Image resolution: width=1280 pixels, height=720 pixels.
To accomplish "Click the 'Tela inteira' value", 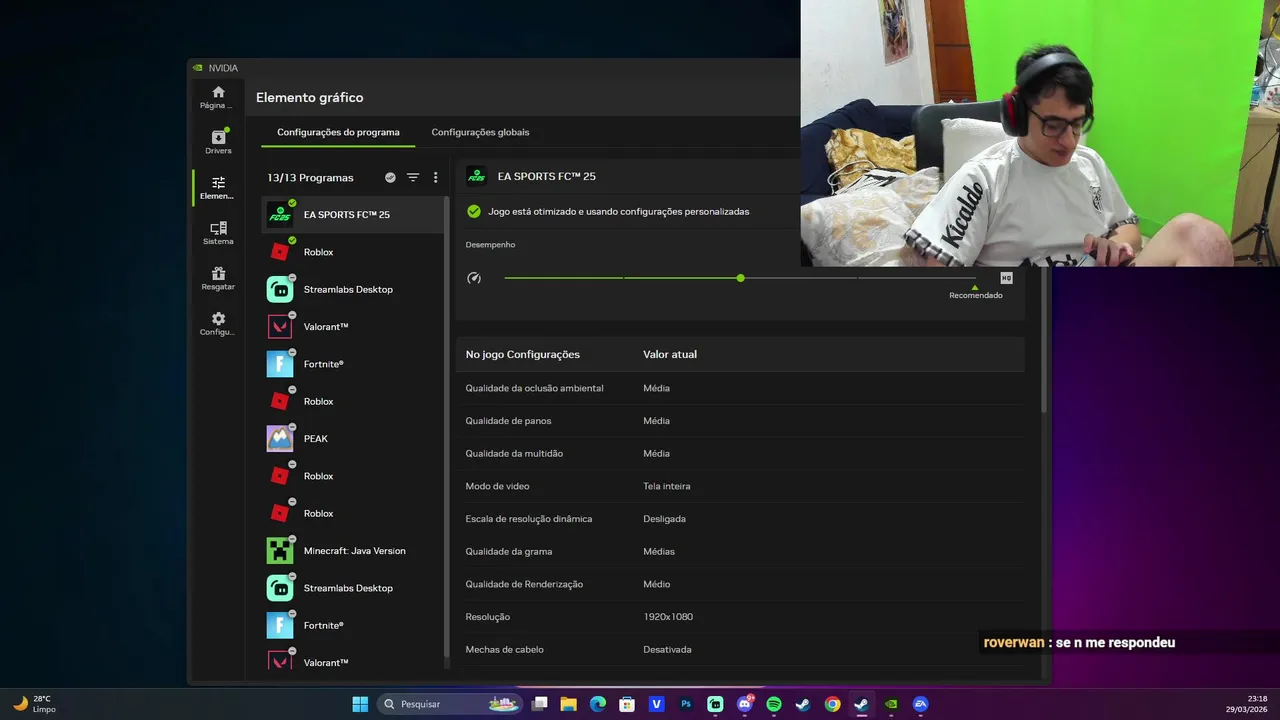I will (x=667, y=486).
